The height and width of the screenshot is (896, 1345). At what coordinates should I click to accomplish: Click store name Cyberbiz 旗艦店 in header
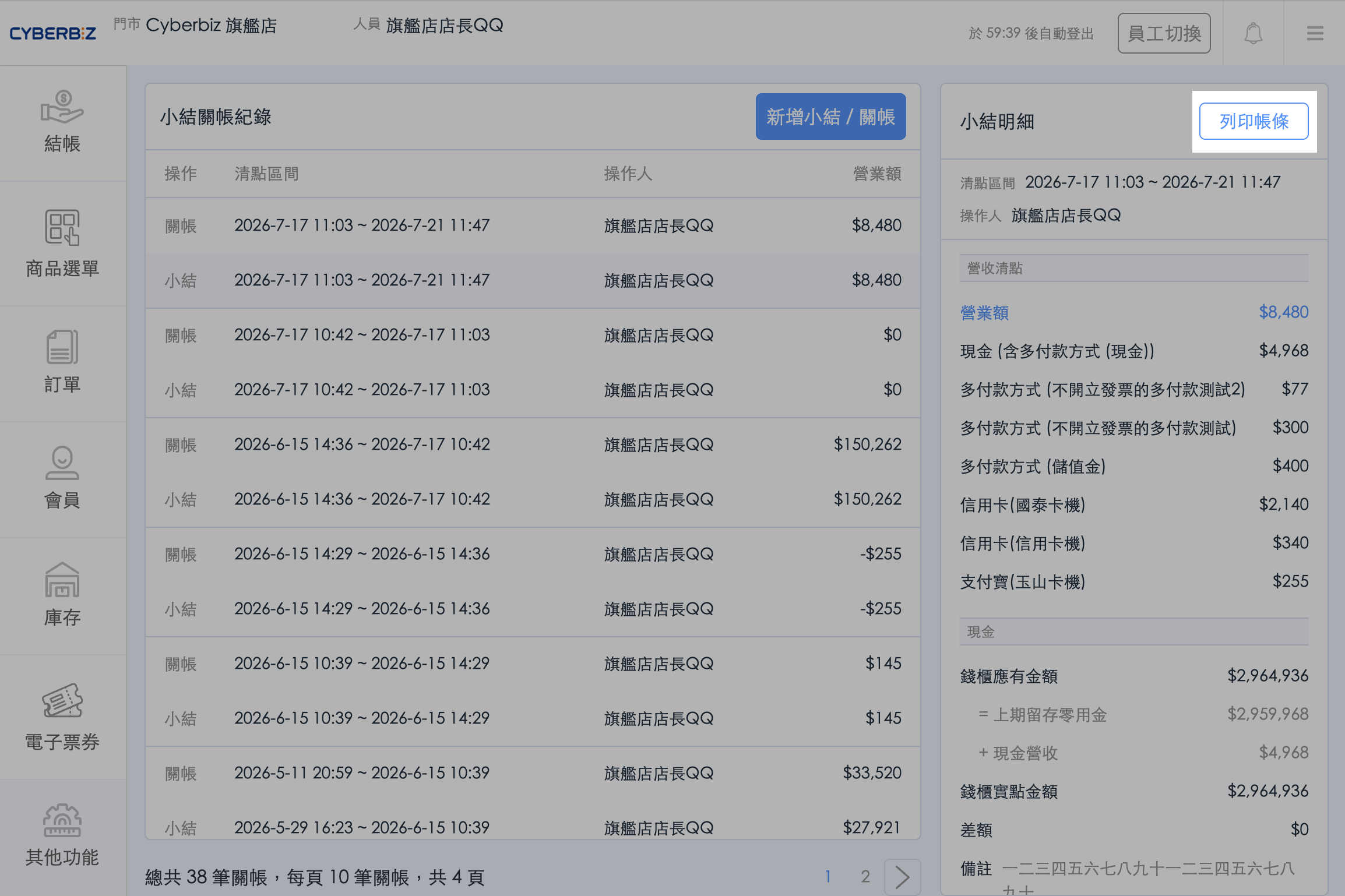pos(211,25)
